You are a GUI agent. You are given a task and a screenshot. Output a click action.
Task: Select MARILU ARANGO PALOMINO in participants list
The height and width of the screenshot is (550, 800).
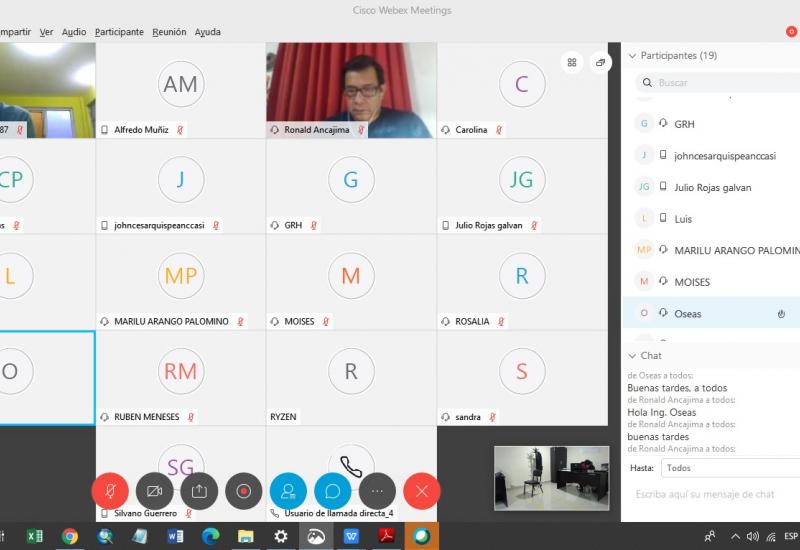736,250
